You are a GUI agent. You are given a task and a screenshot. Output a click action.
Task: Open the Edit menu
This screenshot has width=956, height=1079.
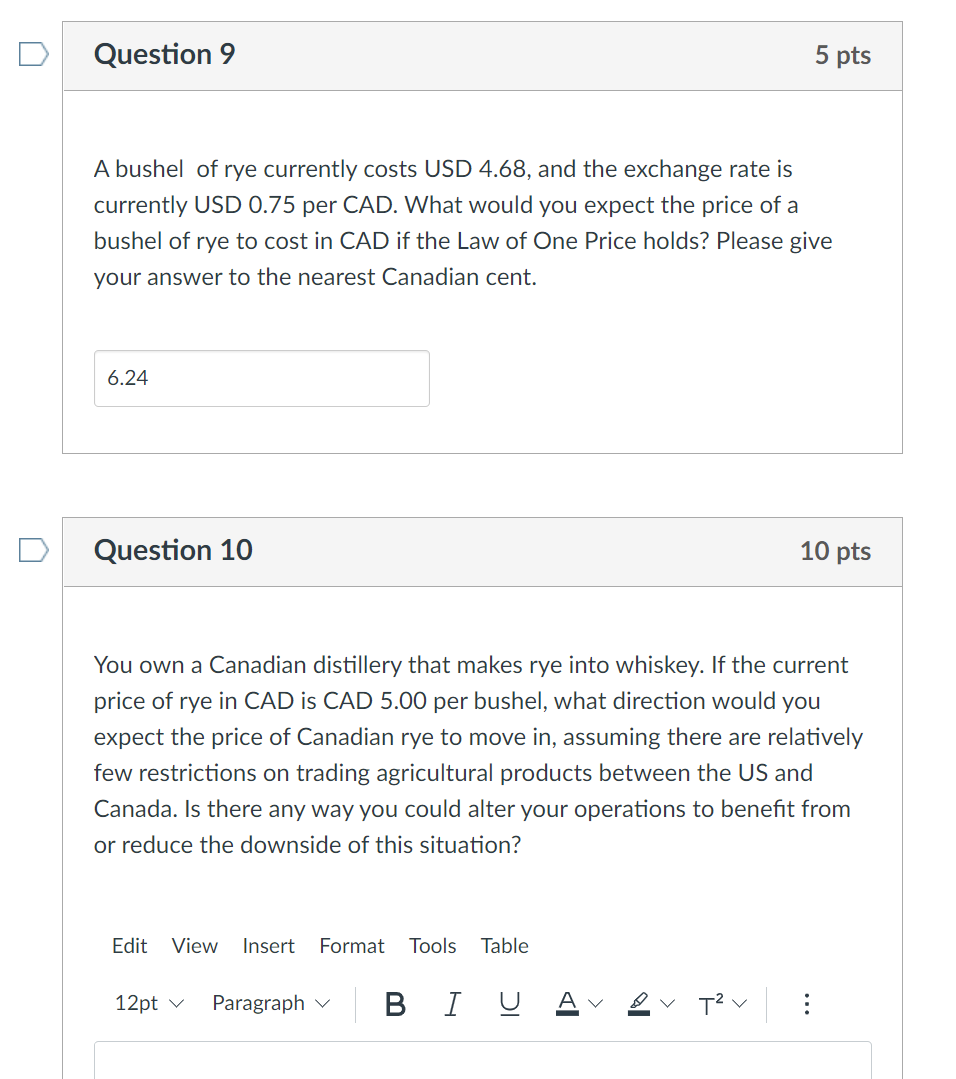point(130,945)
